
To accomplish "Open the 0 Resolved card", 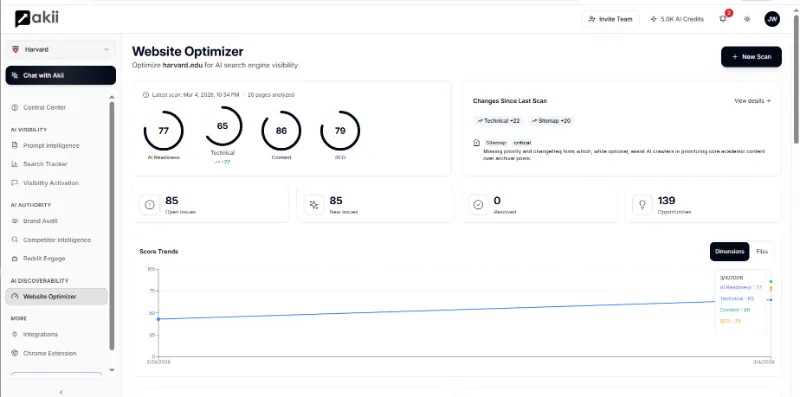I will (x=539, y=205).
